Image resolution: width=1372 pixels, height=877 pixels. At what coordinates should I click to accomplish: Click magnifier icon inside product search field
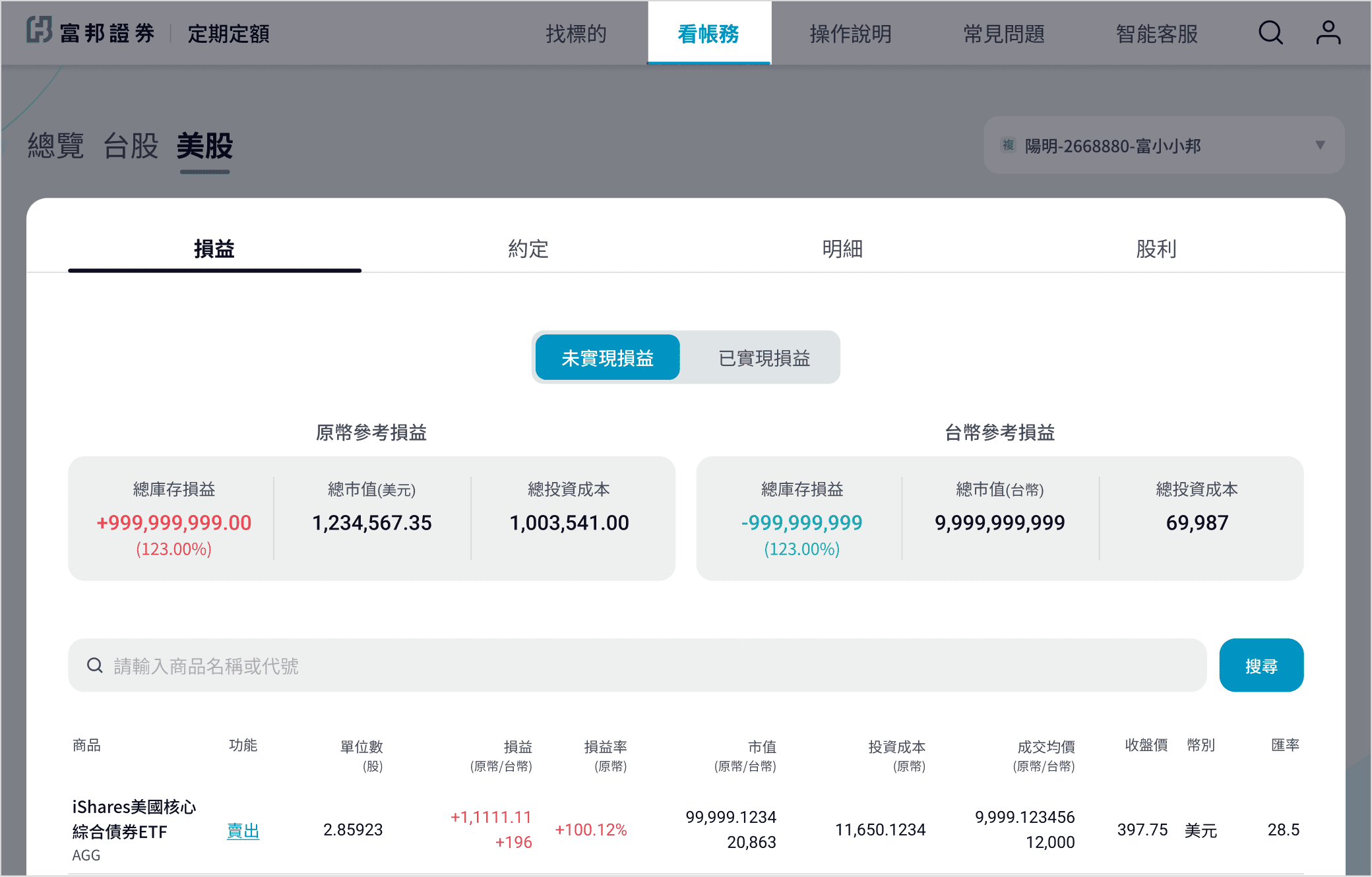[95, 665]
